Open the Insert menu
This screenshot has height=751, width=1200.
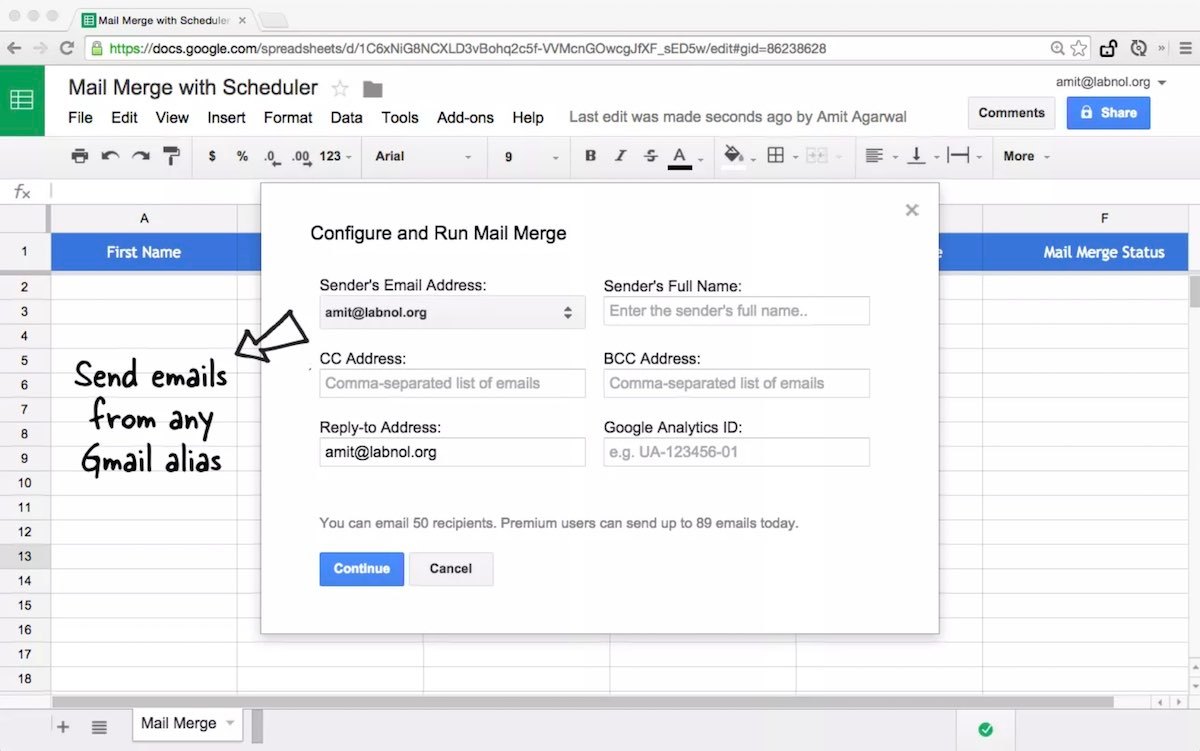(x=226, y=117)
